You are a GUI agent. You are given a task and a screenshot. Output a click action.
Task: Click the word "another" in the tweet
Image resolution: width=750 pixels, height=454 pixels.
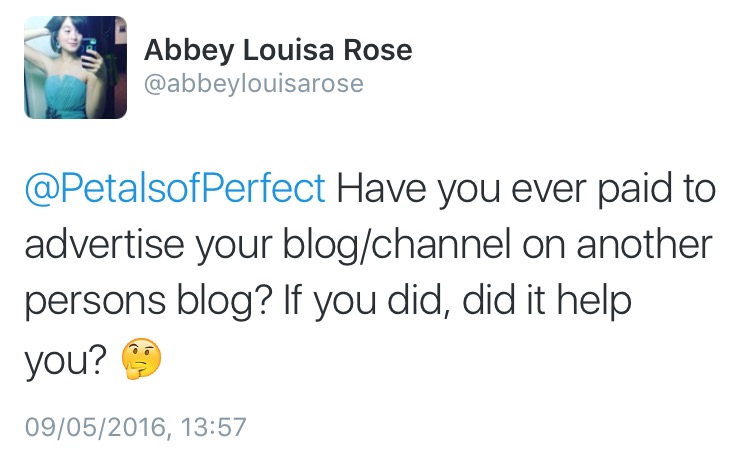pos(644,244)
